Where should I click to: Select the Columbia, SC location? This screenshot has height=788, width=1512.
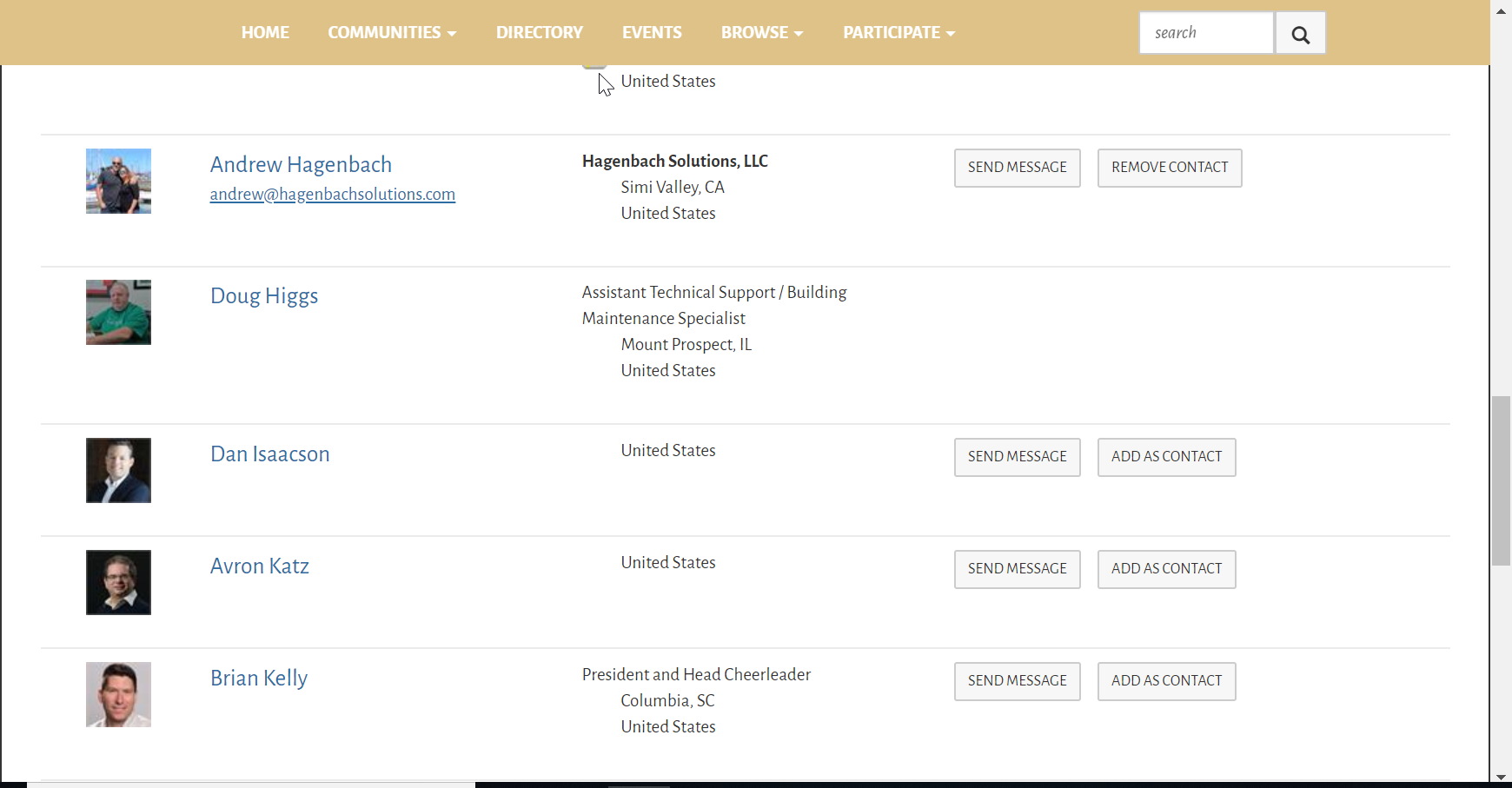pyautogui.click(x=667, y=700)
